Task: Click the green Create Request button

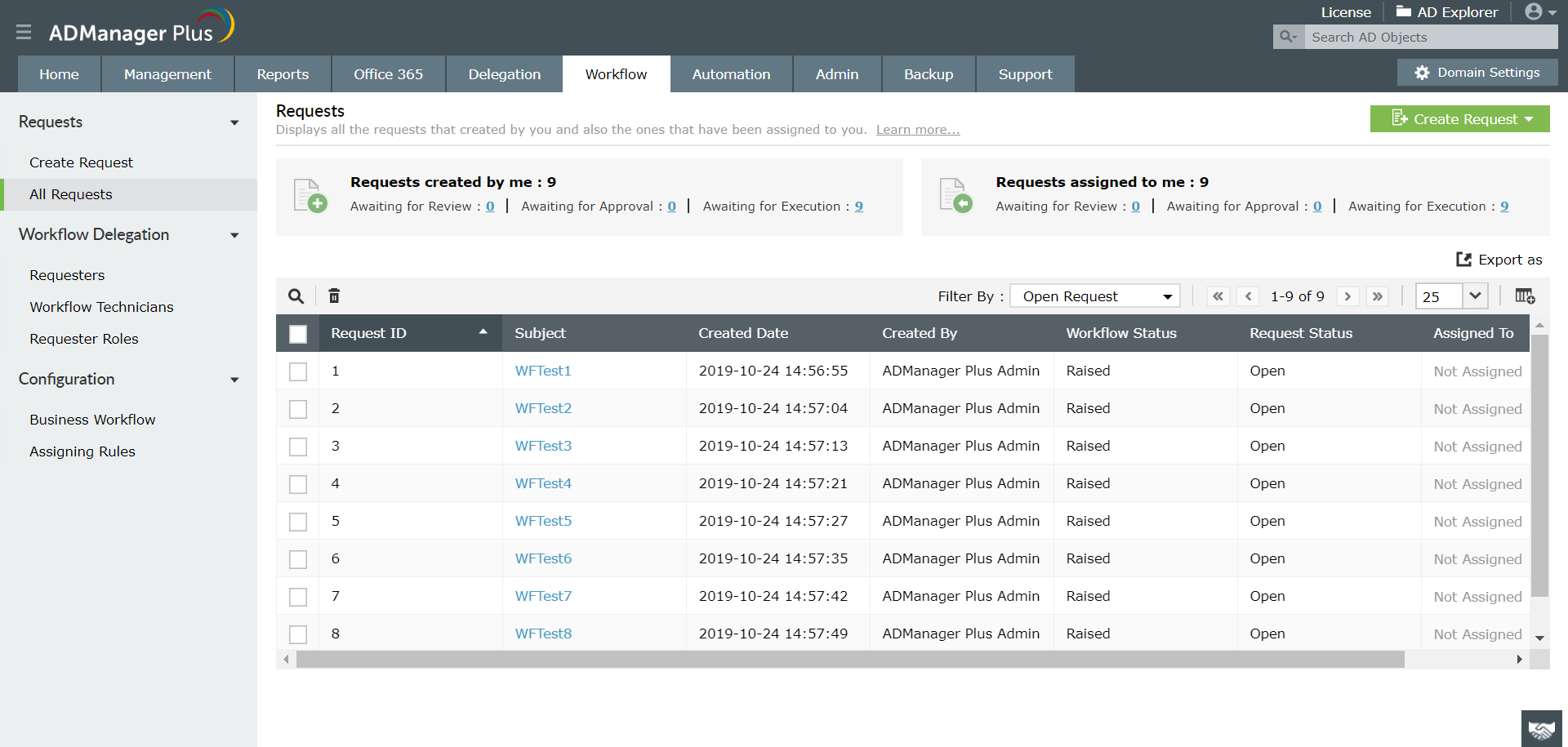Action: (1459, 119)
